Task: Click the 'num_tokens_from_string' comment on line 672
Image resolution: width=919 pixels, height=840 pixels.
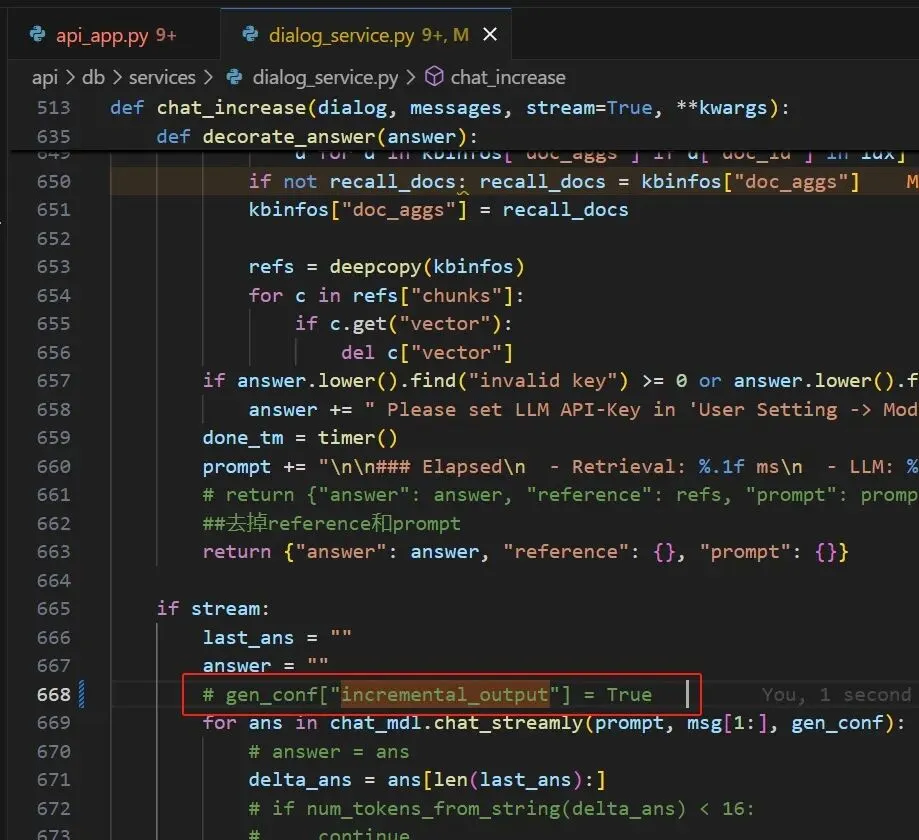Action: click(x=501, y=808)
